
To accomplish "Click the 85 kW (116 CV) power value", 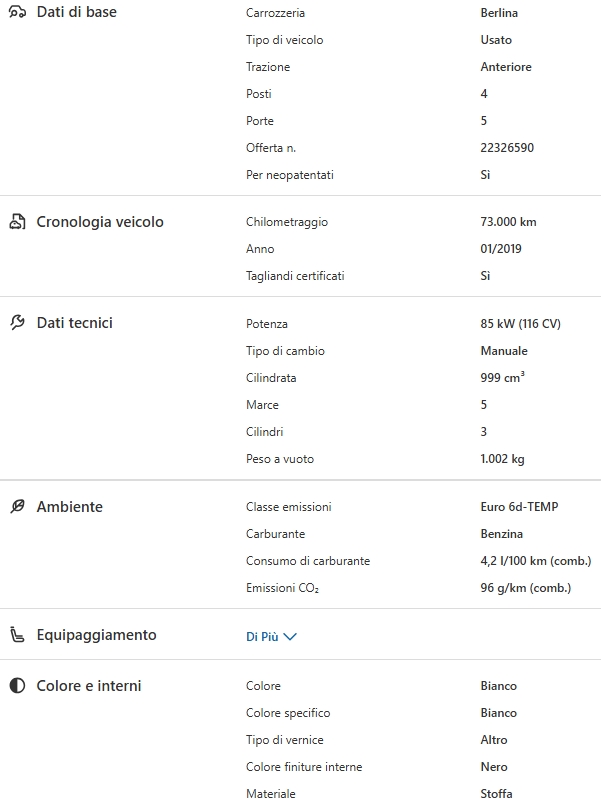I will coord(521,324).
